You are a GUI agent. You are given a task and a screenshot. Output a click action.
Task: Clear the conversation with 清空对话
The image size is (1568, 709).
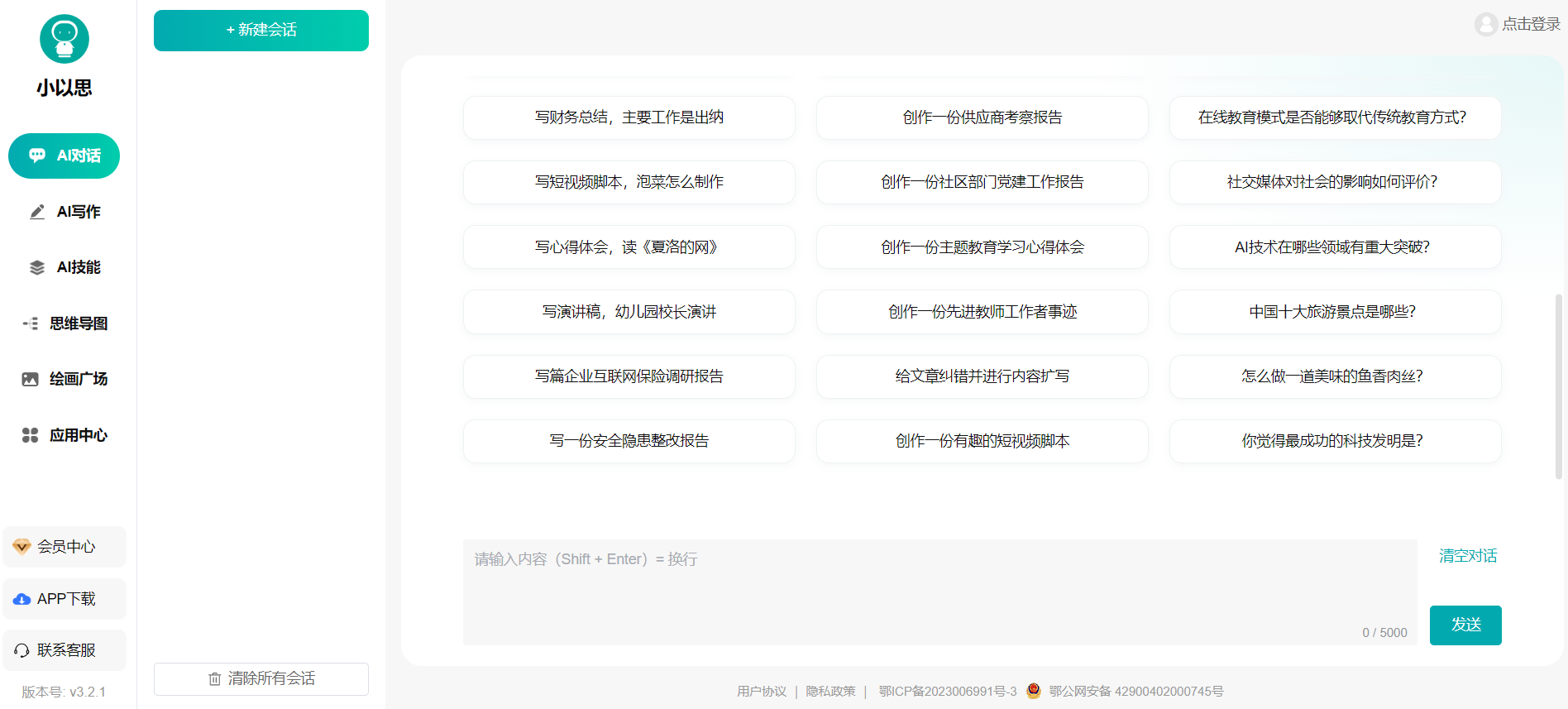(1468, 556)
